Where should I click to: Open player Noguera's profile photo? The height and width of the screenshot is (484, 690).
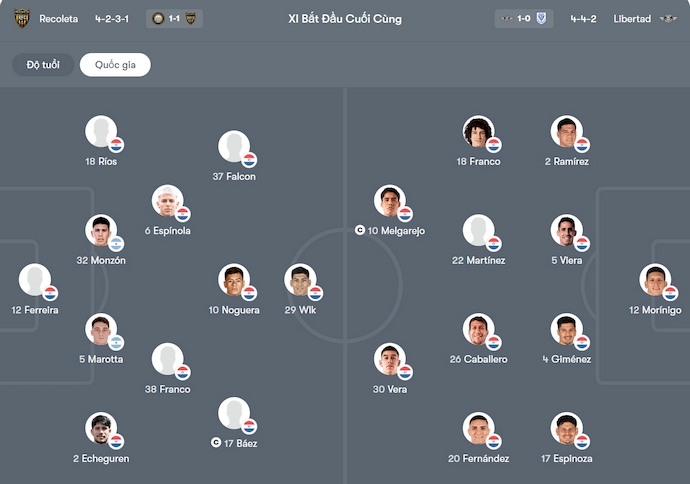[x=233, y=280]
